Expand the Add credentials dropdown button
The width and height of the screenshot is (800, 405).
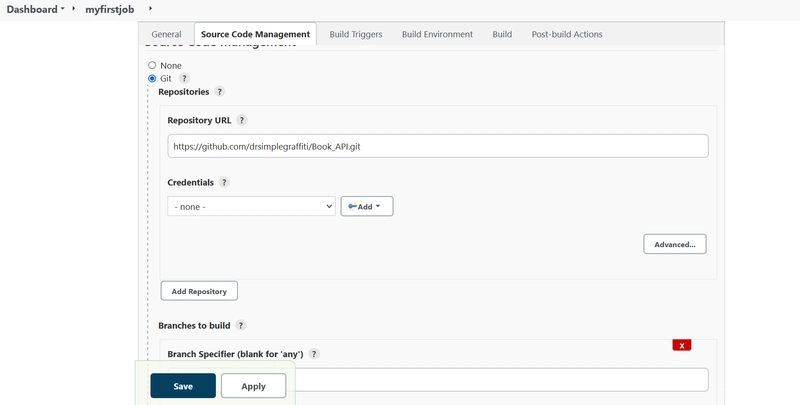pos(367,206)
